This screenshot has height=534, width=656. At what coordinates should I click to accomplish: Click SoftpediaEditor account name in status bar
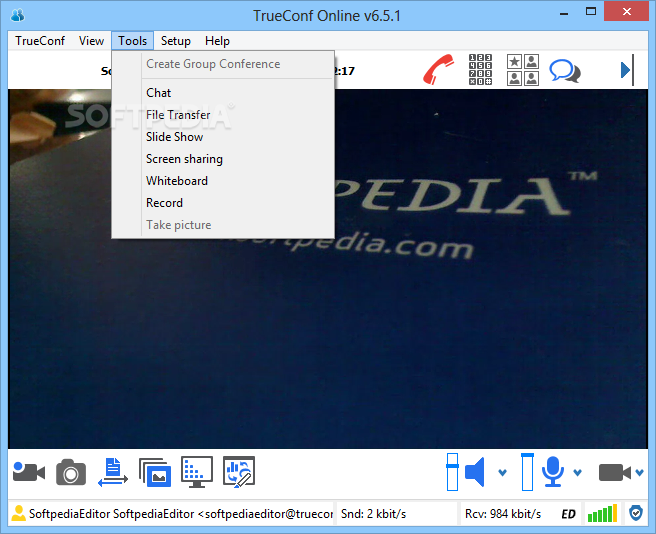coord(181,513)
